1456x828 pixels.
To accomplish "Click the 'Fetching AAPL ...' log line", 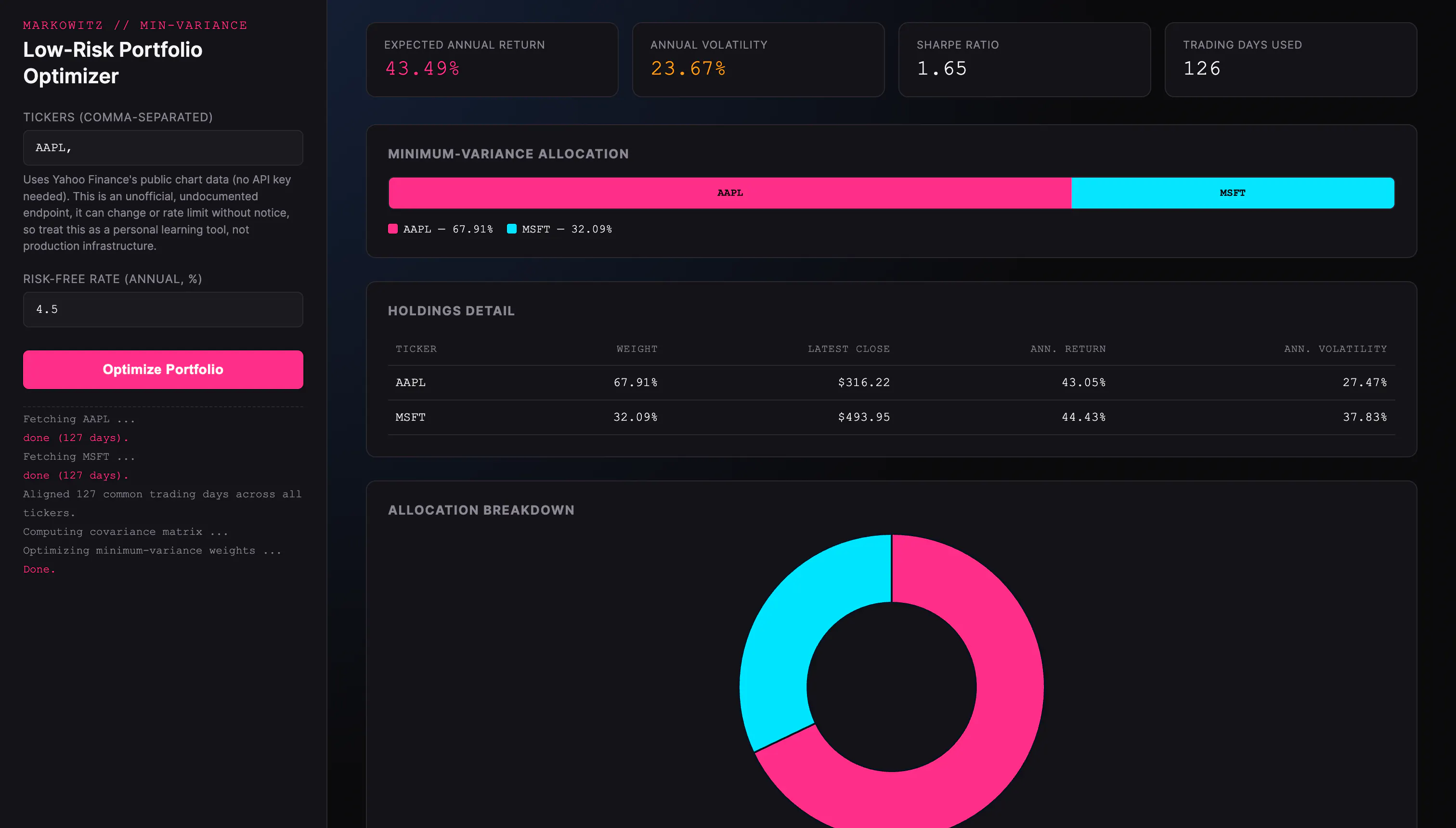I will 79,419.
